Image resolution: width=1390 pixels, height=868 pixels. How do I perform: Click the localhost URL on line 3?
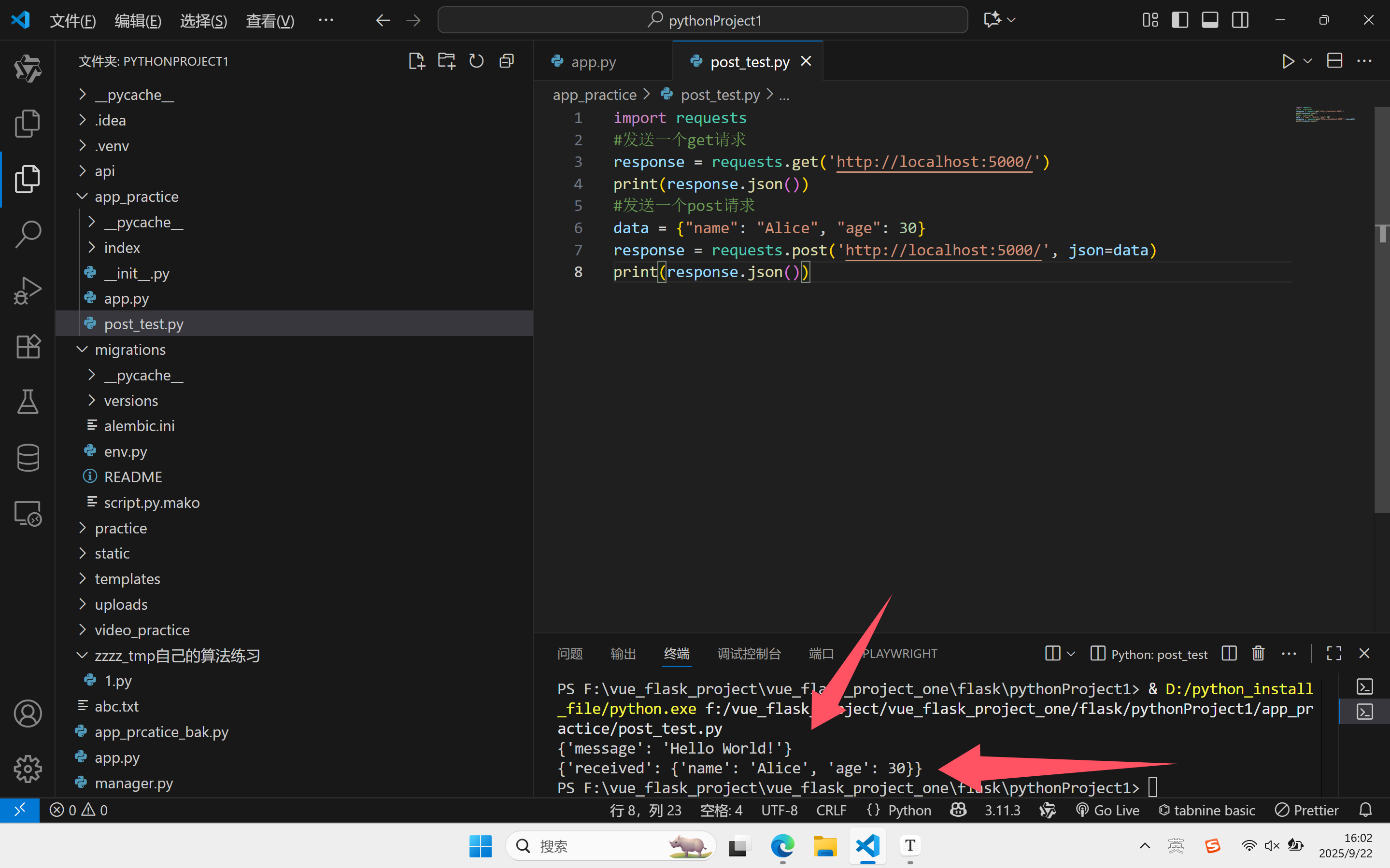point(934,162)
